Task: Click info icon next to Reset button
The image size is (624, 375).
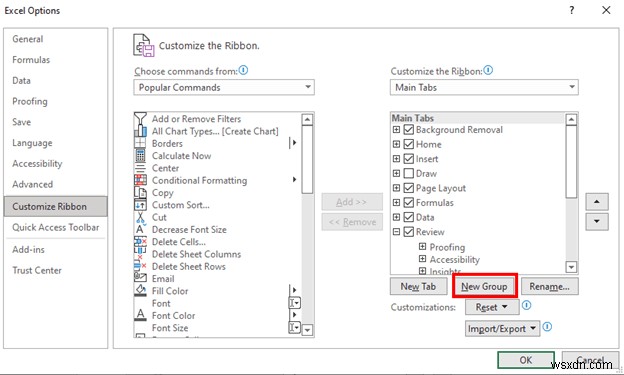Action: click(526, 305)
